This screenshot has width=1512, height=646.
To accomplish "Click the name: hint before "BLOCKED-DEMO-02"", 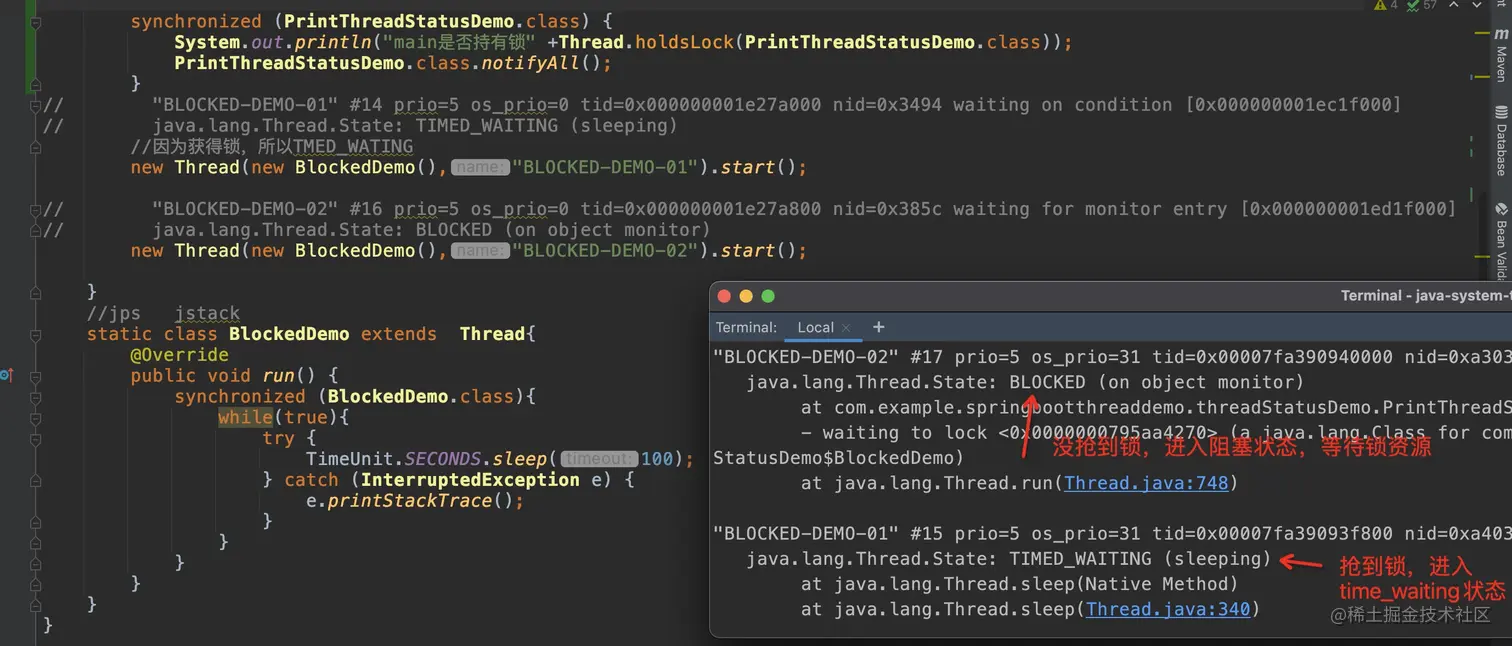I will (x=480, y=251).
